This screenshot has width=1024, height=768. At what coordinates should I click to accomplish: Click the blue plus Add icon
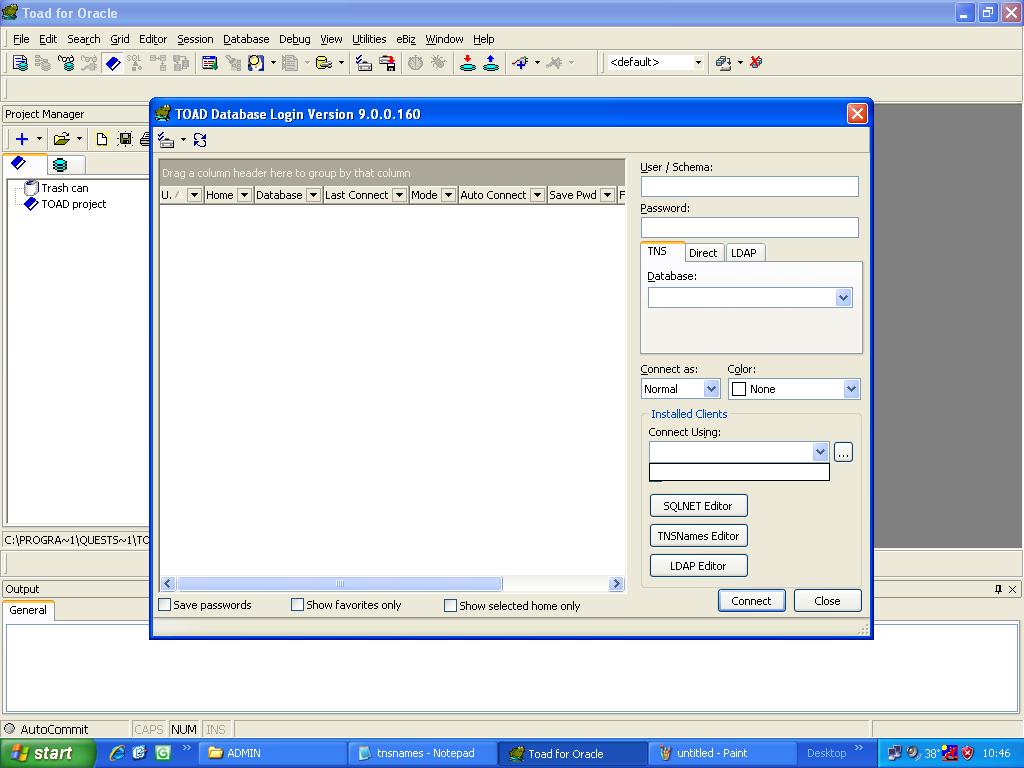coord(22,139)
